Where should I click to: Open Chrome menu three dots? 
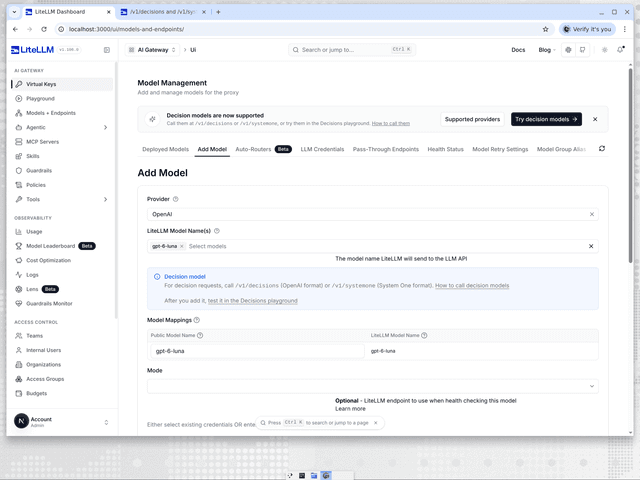pos(624,29)
